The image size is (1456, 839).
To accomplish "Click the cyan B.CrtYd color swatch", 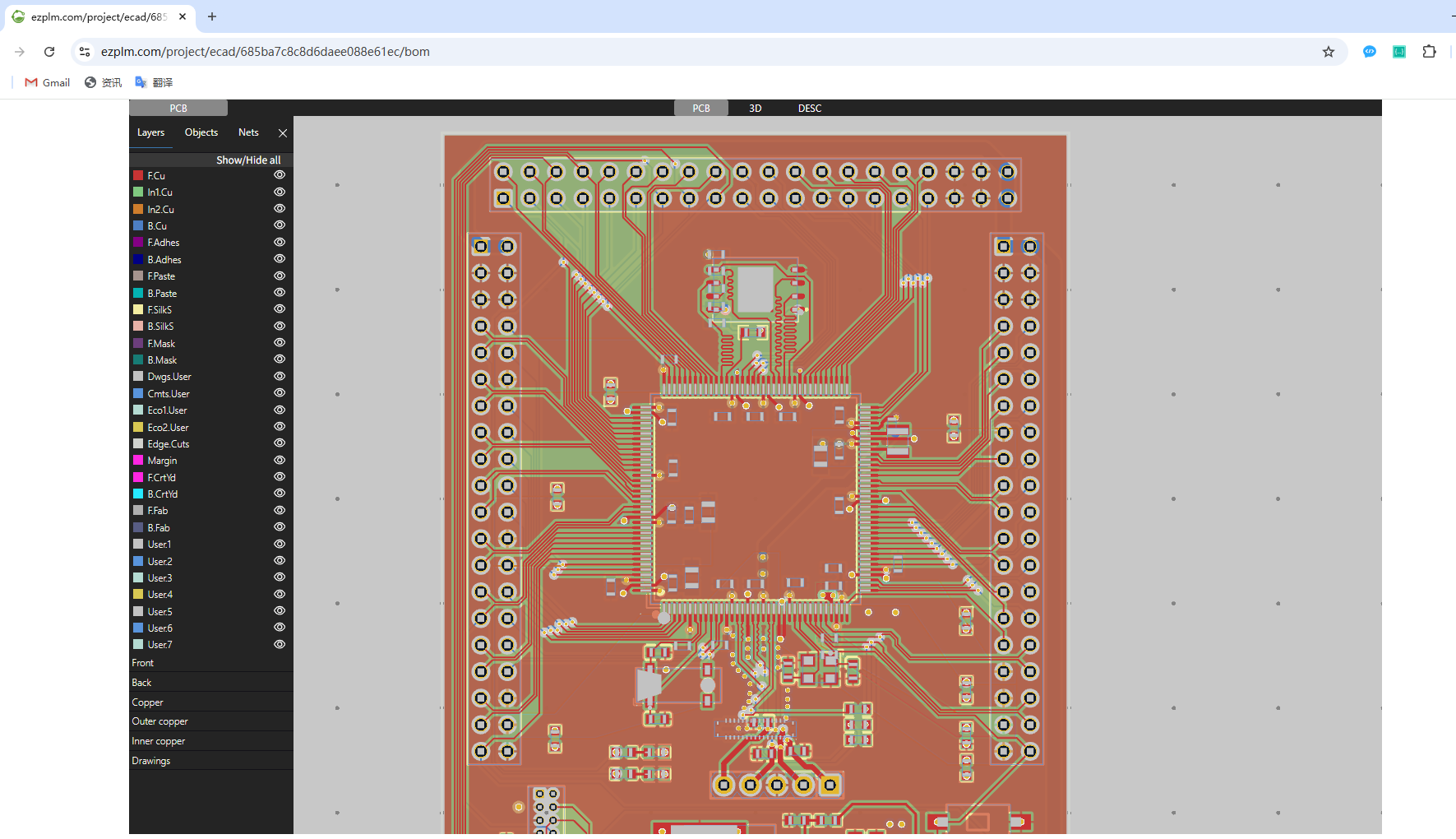I will pyautogui.click(x=138, y=494).
